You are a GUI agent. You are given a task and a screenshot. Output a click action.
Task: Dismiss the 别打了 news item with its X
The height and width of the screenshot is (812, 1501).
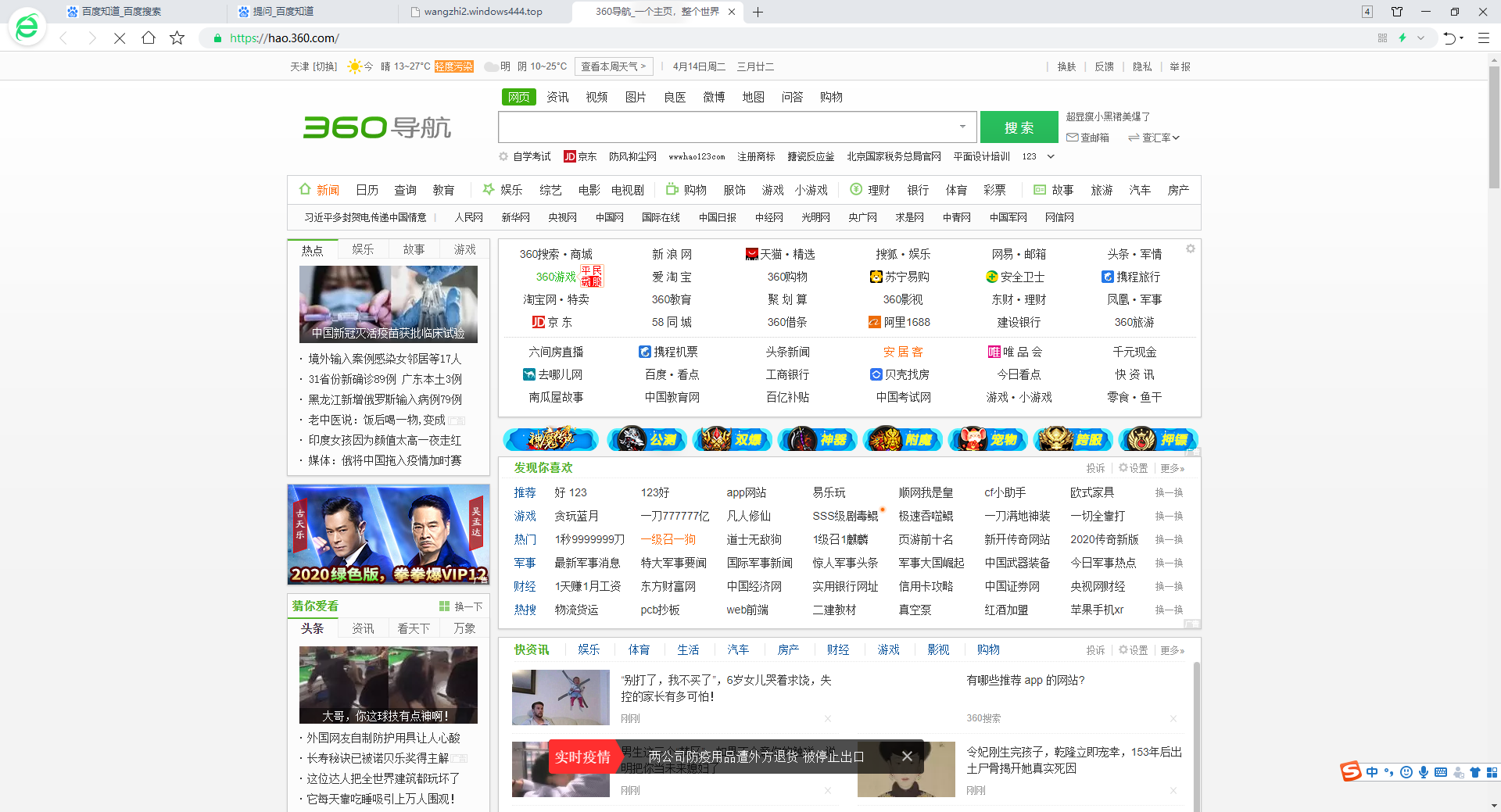coord(827,718)
